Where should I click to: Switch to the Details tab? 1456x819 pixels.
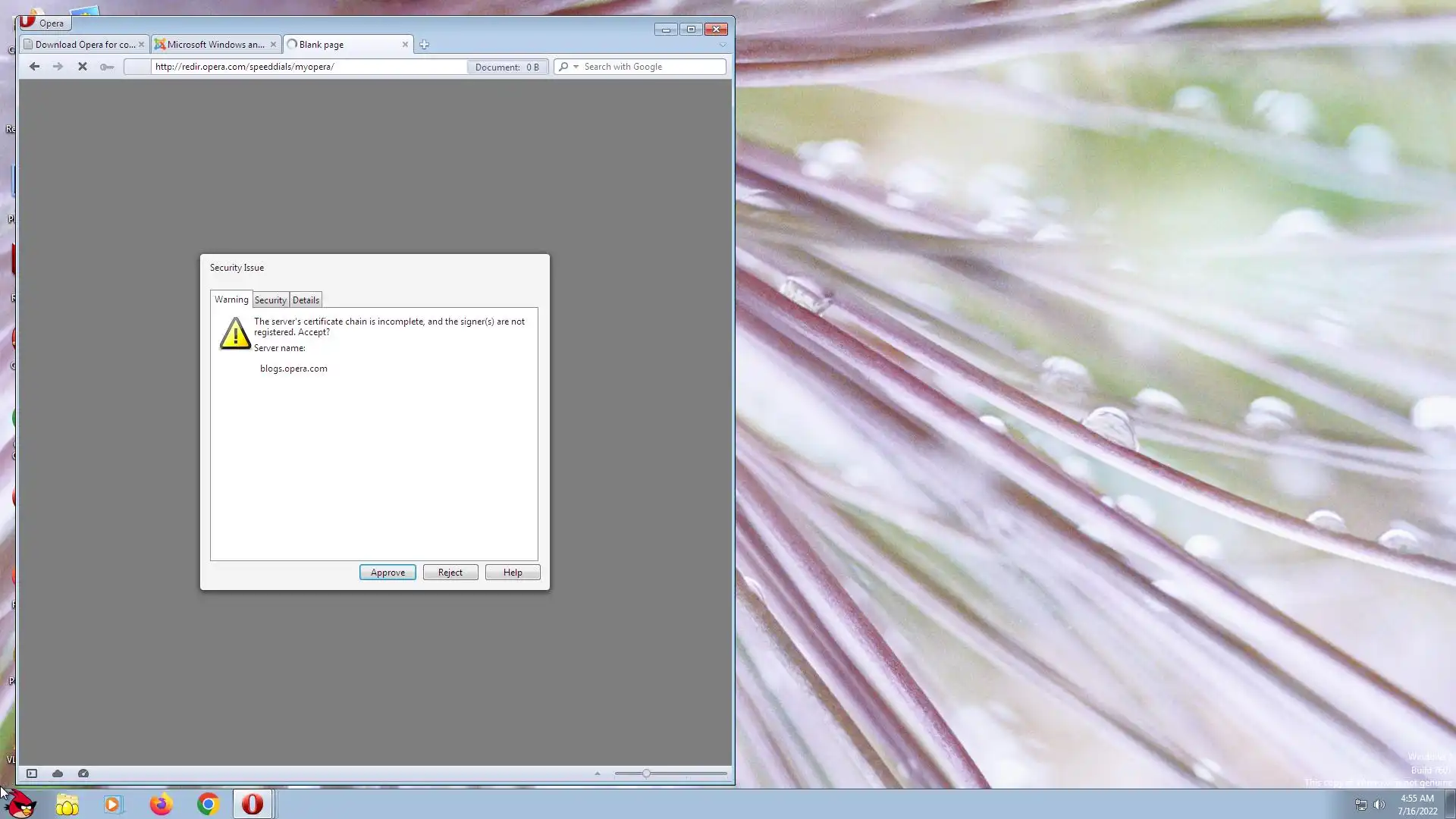(306, 300)
